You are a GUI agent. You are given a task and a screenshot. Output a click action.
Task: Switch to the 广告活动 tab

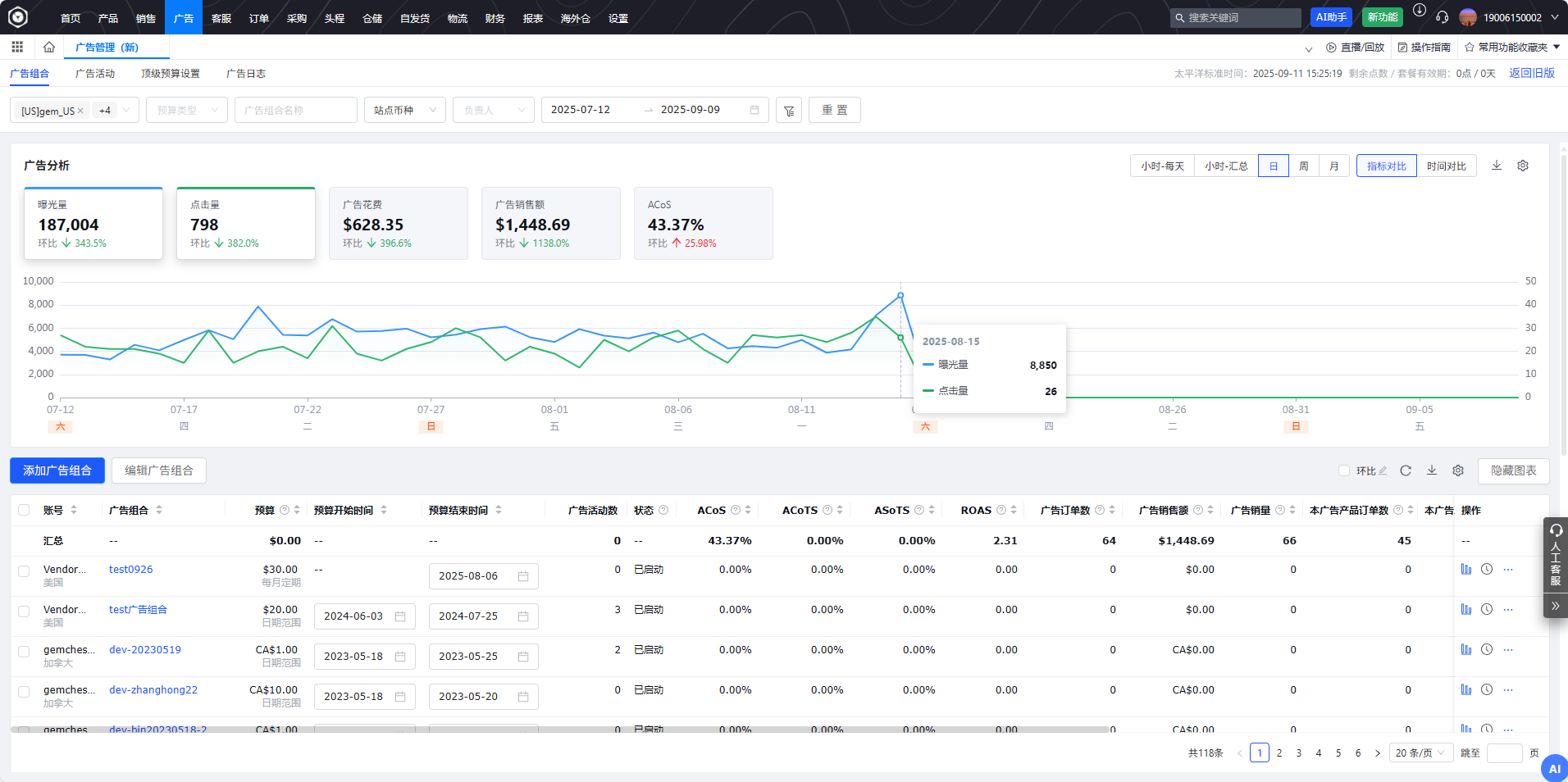95,74
